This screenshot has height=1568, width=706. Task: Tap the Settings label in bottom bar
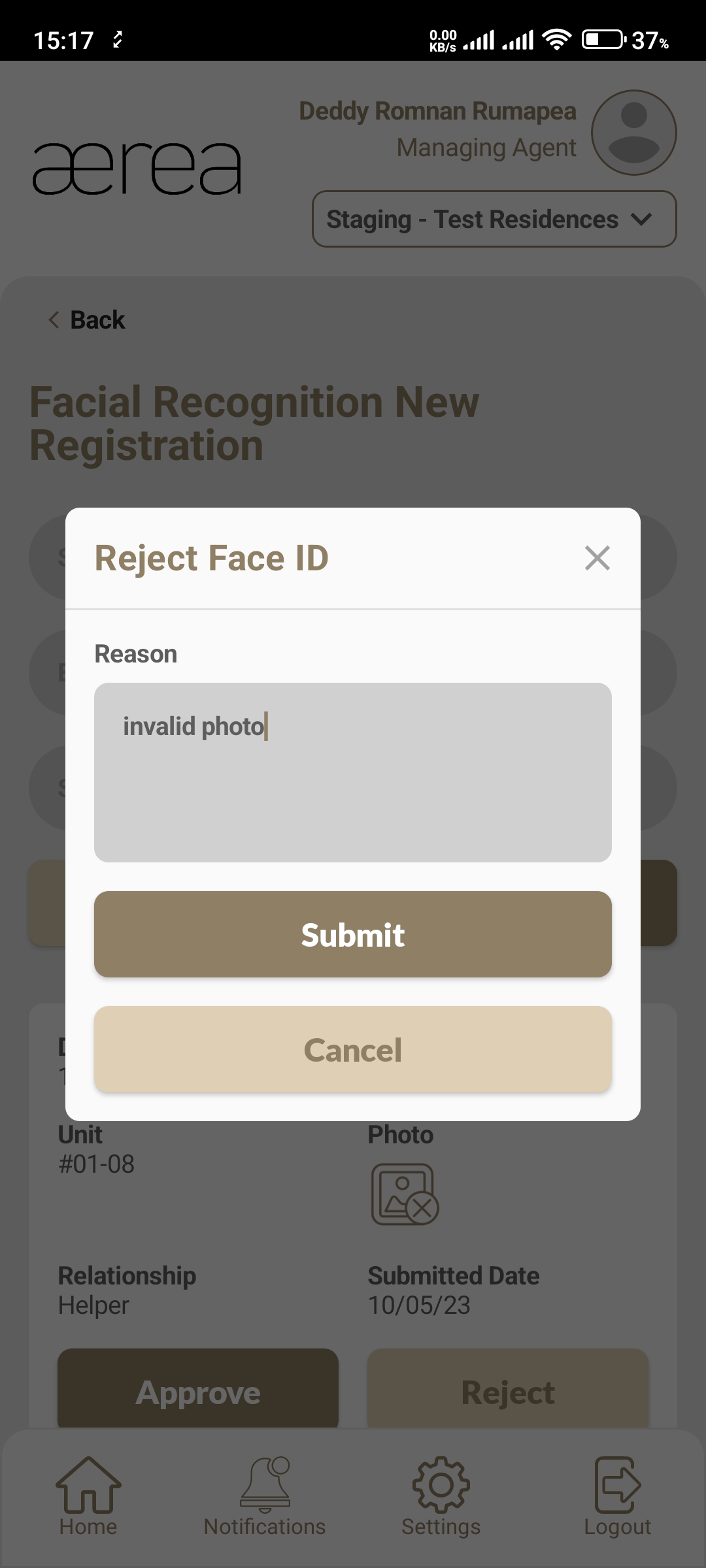click(x=441, y=1527)
